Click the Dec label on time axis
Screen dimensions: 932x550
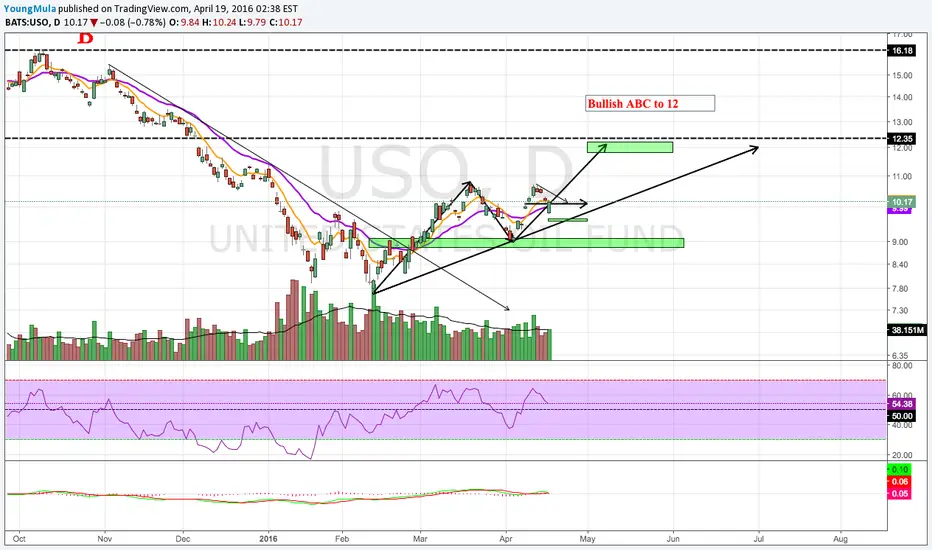[x=183, y=539]
